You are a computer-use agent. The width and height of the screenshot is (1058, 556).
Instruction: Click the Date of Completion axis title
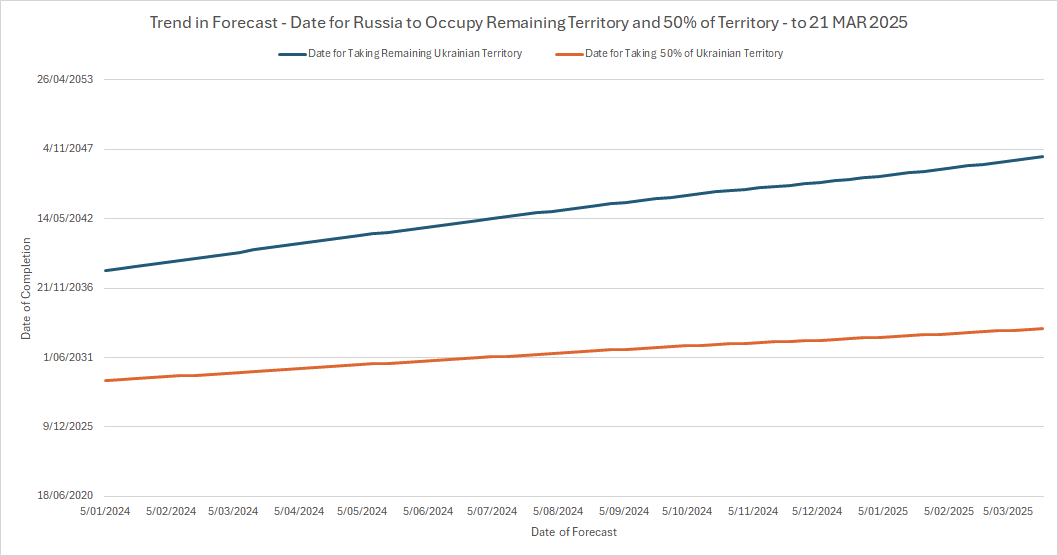click(26, 288)
